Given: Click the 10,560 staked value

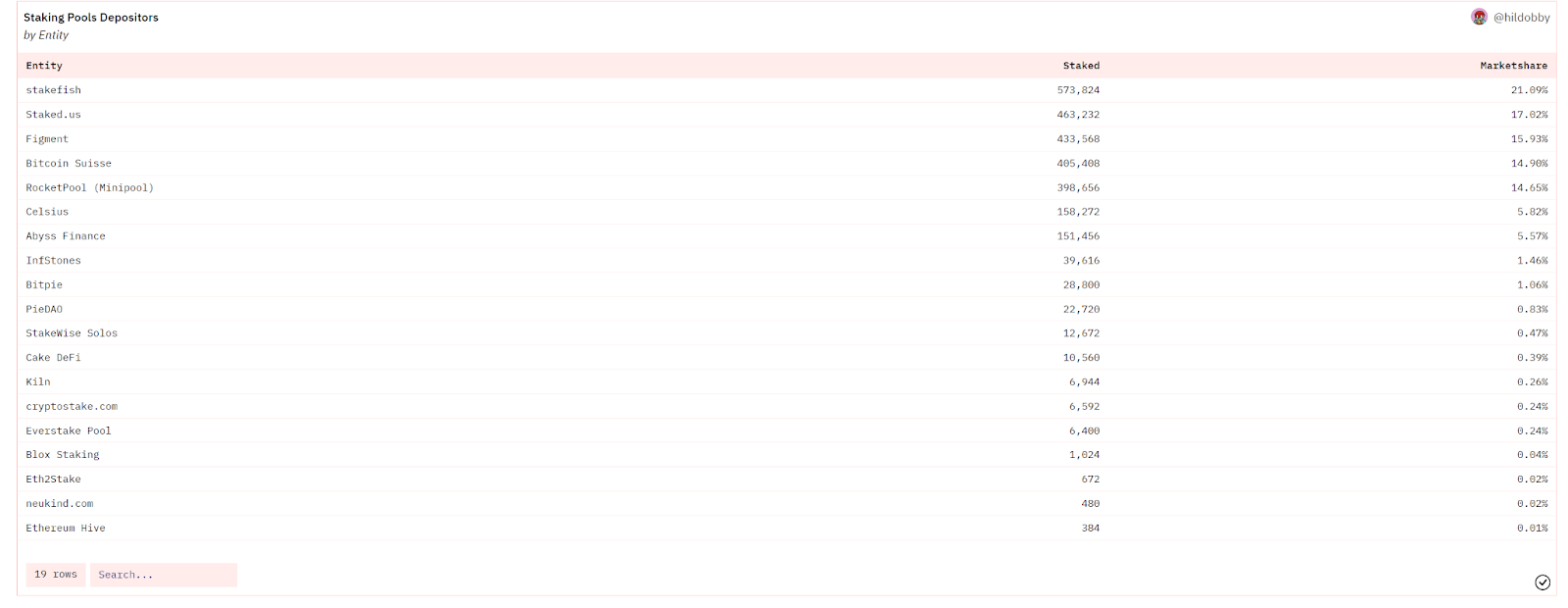Looking at the screenshot, I should click(x=1081, y=358).
